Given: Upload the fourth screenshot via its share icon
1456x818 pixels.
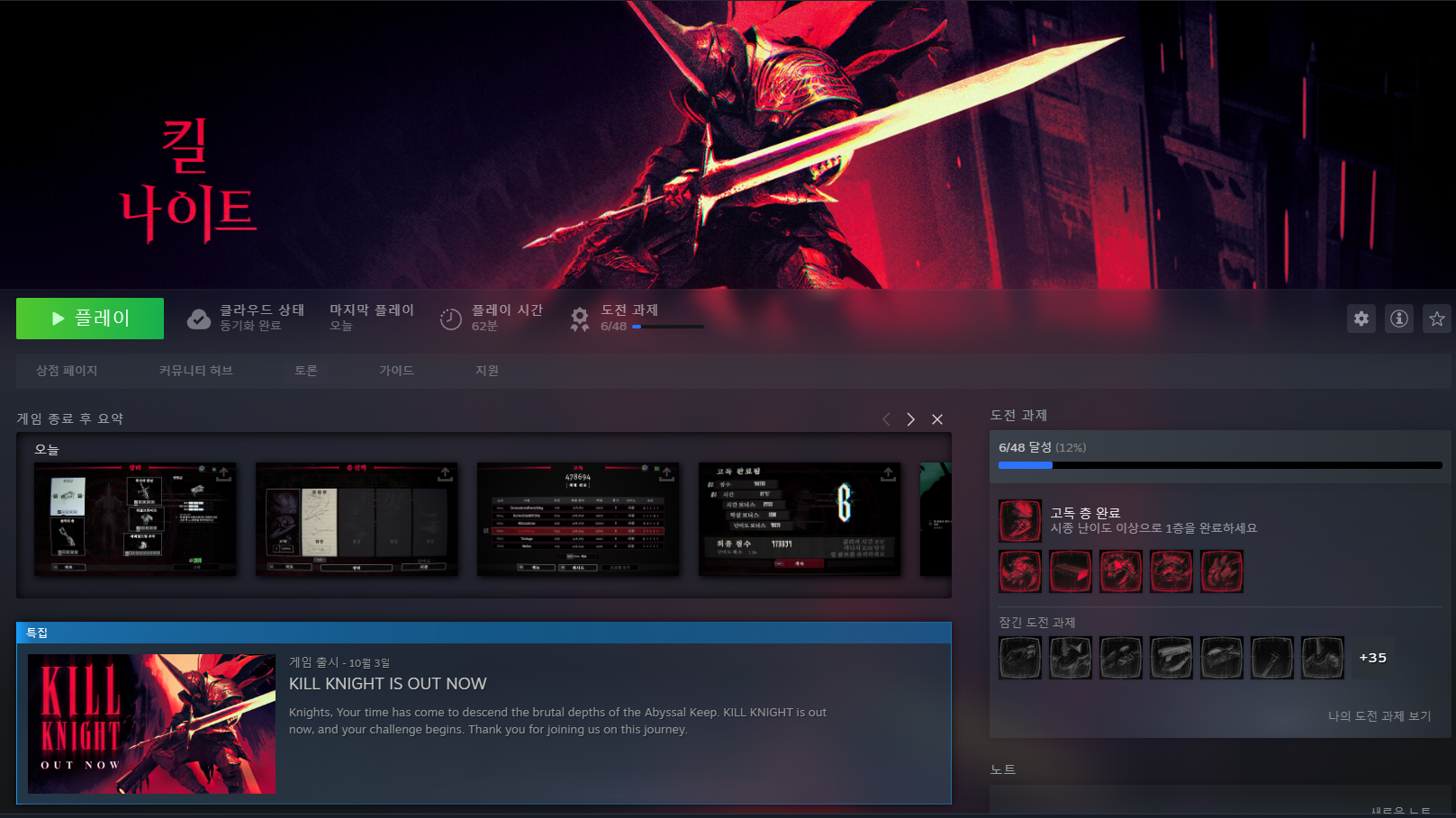Looking at the screenshot, I should pos(888,474).
